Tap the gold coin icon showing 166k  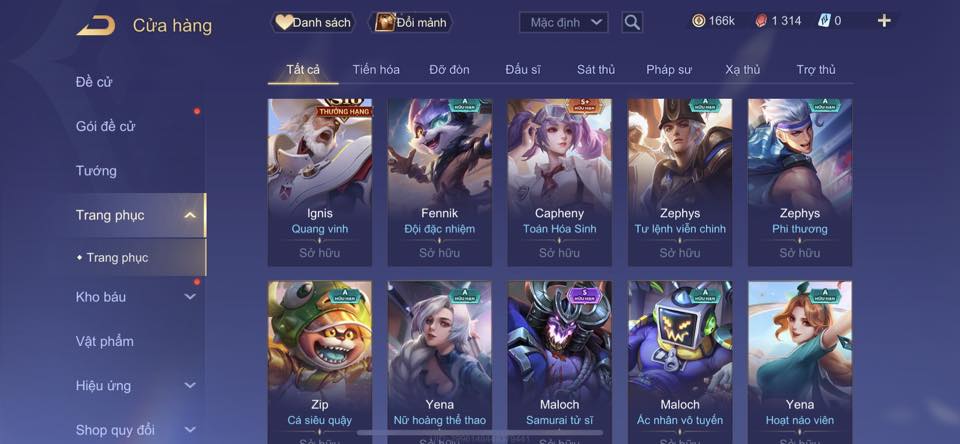699,21
